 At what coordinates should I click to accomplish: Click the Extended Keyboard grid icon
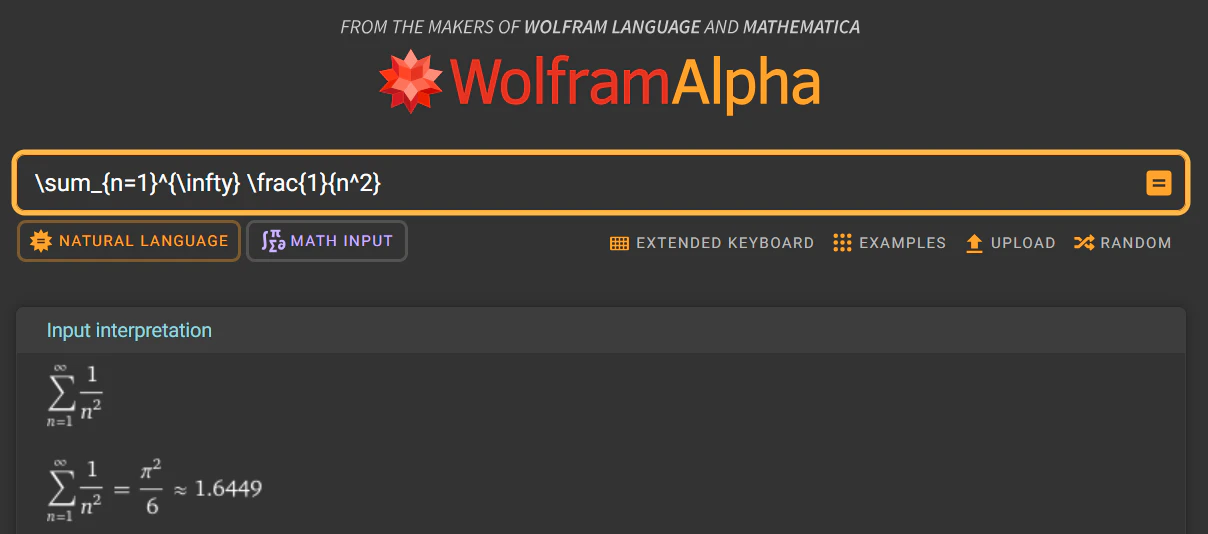point(619,243)
